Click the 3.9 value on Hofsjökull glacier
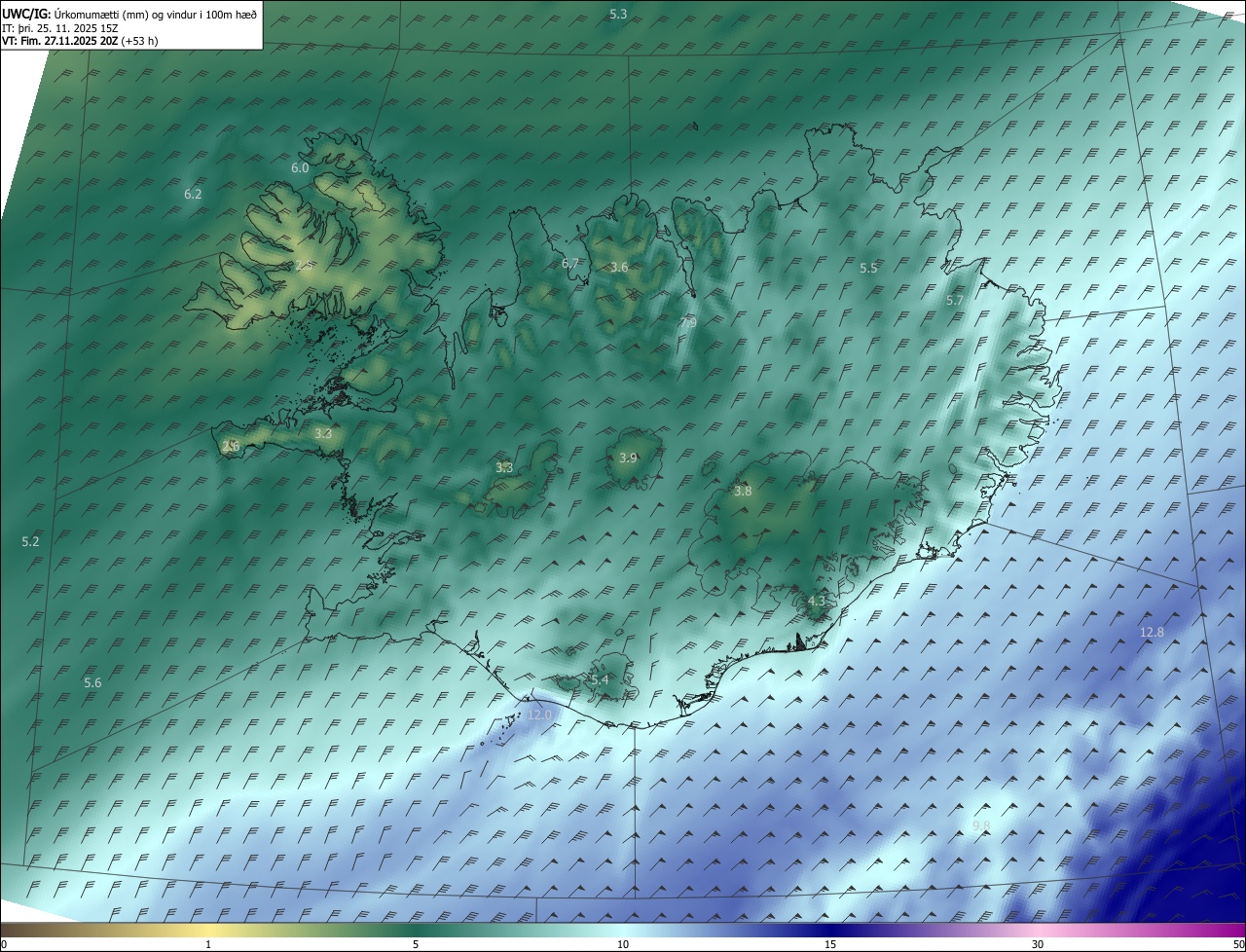The image size is (1246, 952). coord(628,458)
